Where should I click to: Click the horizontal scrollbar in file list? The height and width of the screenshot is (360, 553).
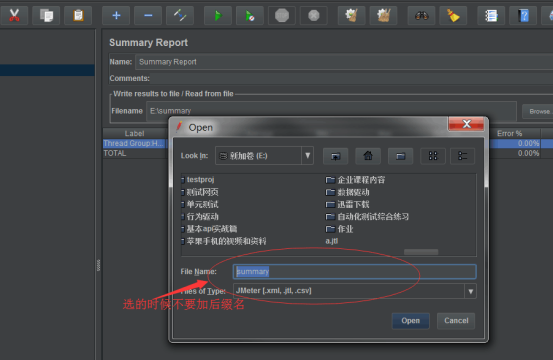421,252
